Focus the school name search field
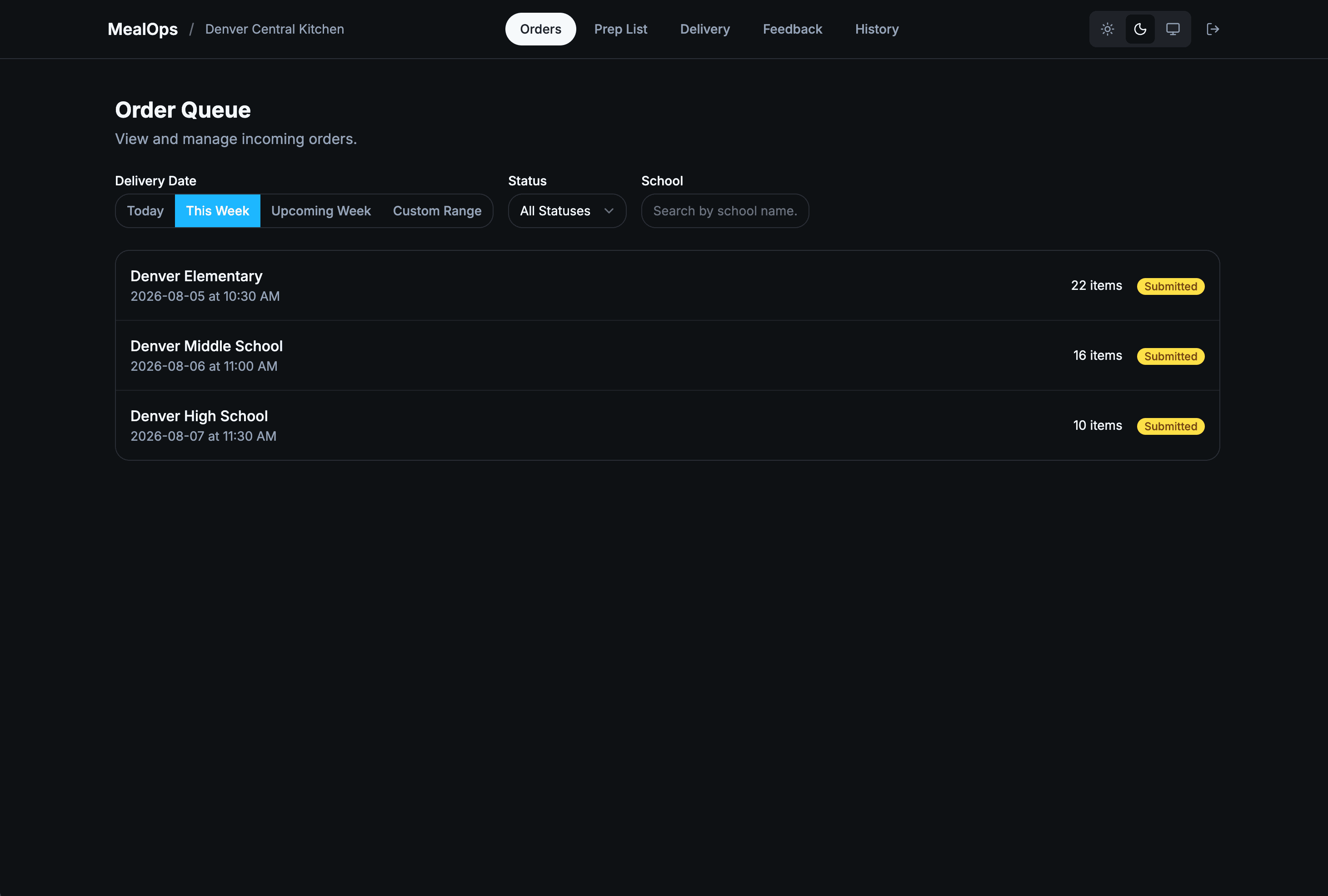Screen dimensions: 1328x896 pos(724,211)
